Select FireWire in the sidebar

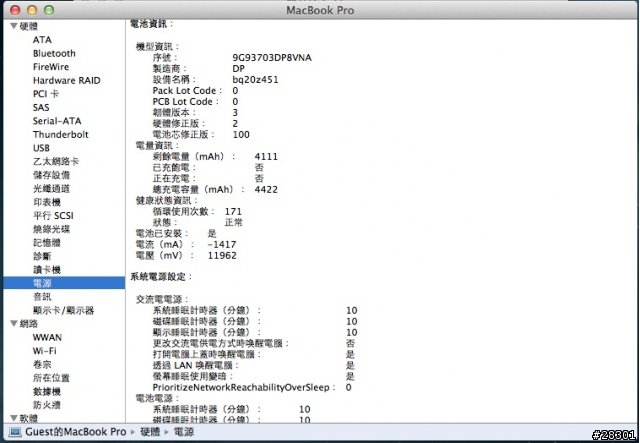tap(51, 67)
